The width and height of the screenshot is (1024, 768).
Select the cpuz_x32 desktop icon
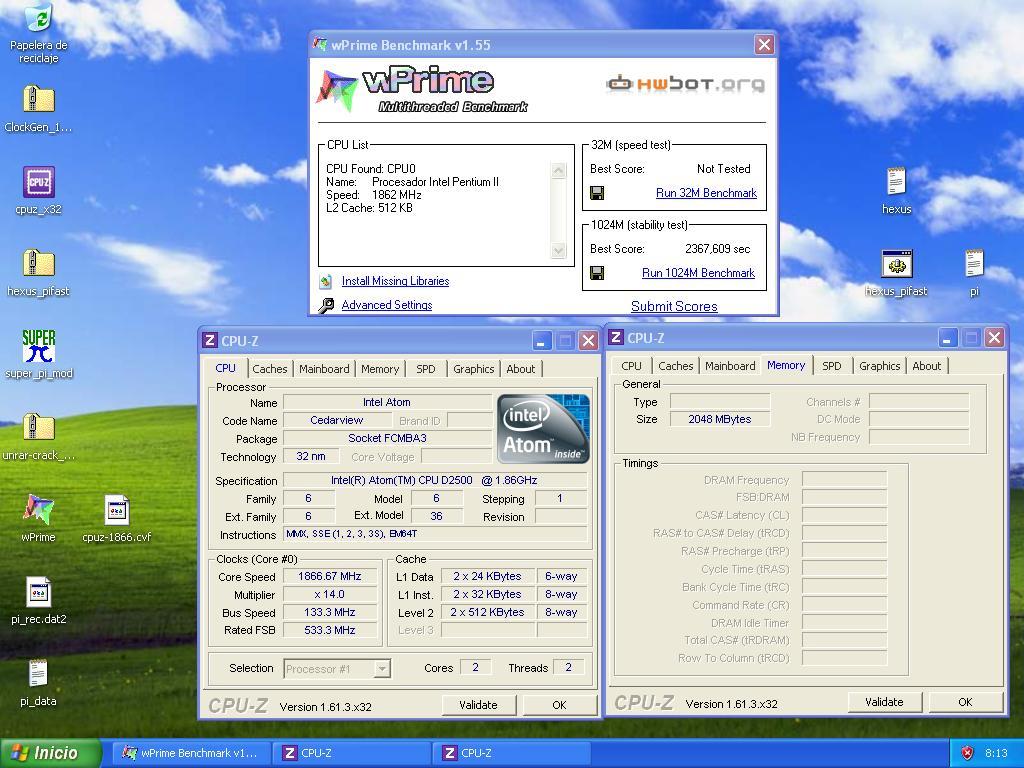point(39,182)
